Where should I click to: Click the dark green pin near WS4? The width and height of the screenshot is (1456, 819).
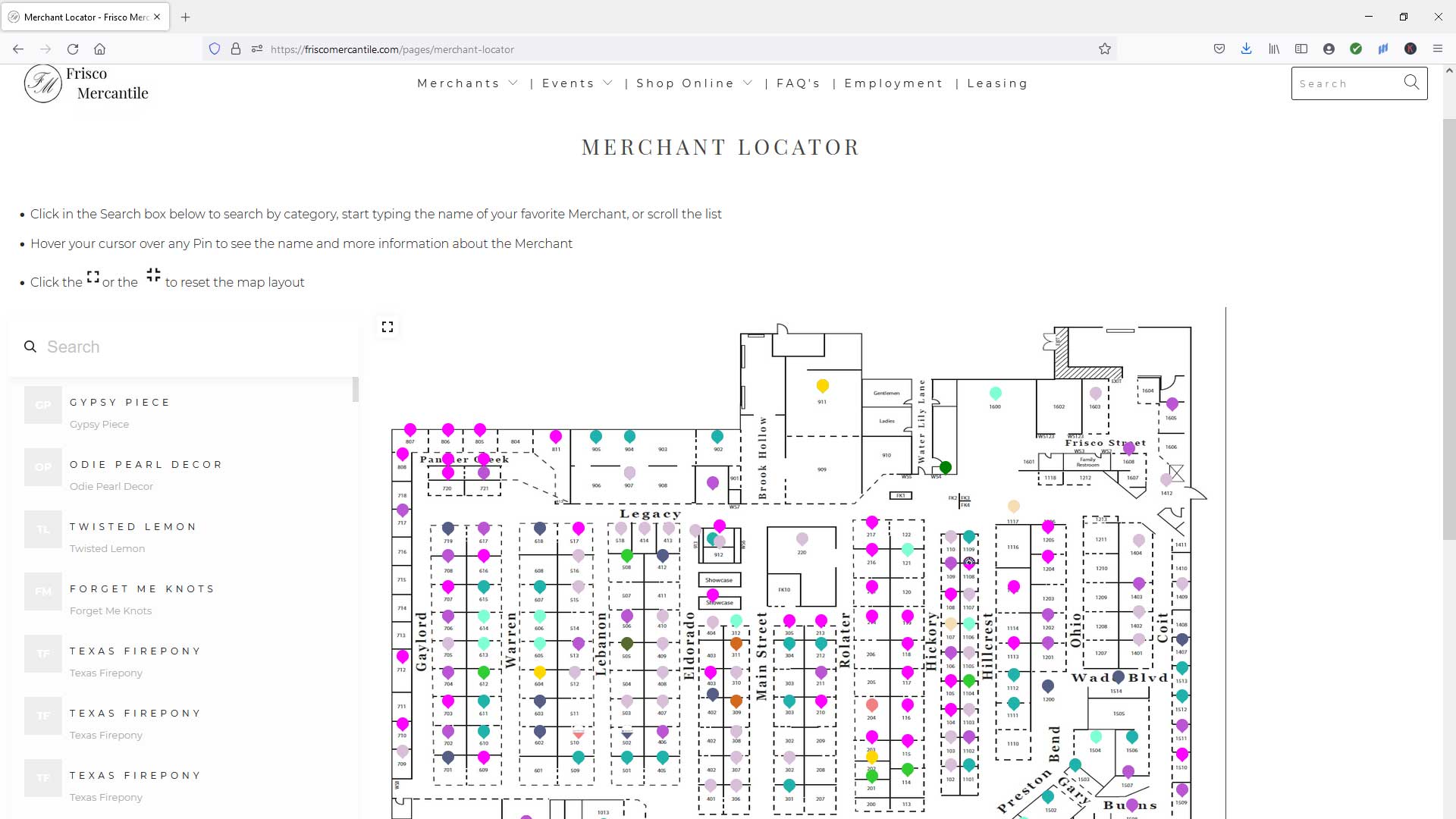coord(946,468)
